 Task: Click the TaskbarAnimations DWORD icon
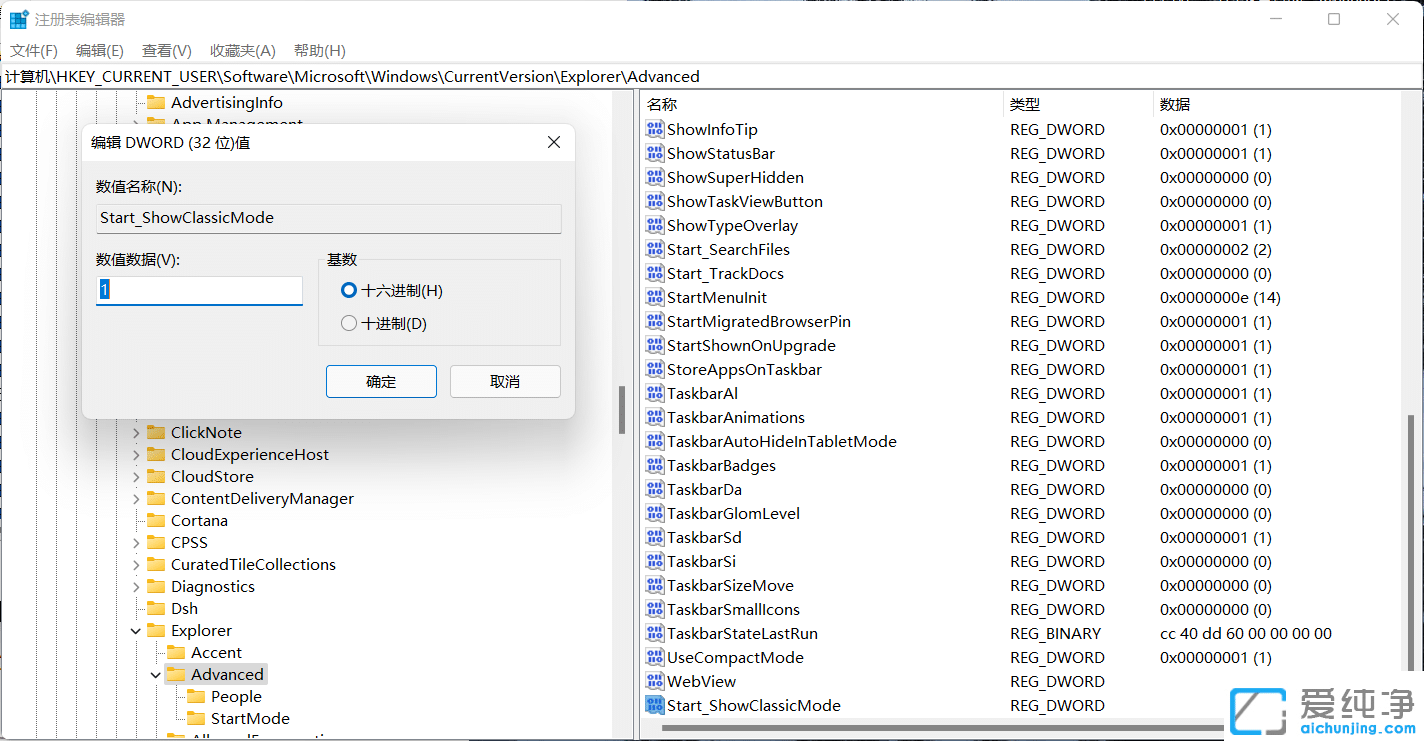(x=654, y=417)
